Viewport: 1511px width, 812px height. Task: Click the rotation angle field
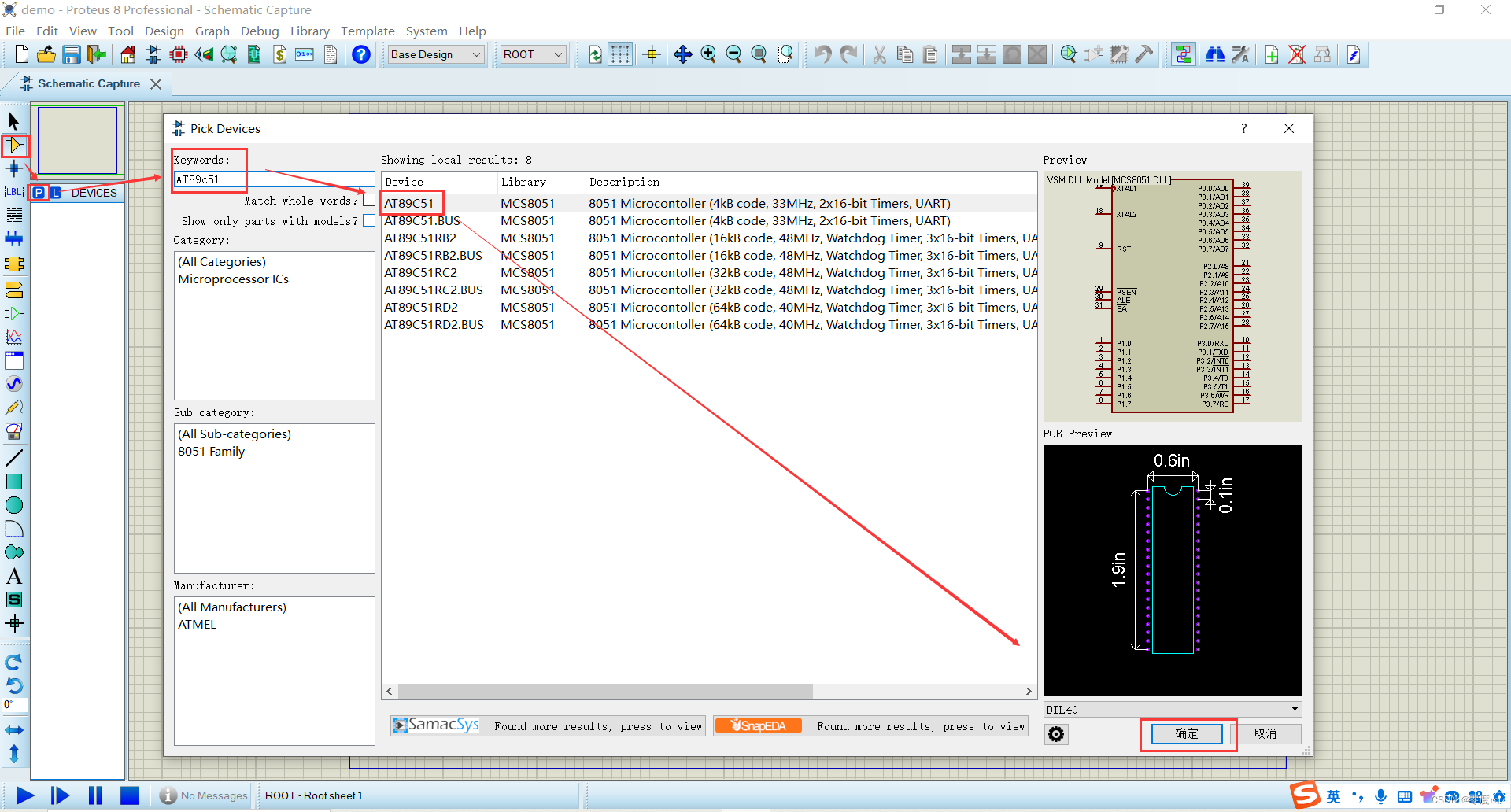pyautogui.click(x=14, y=704)
